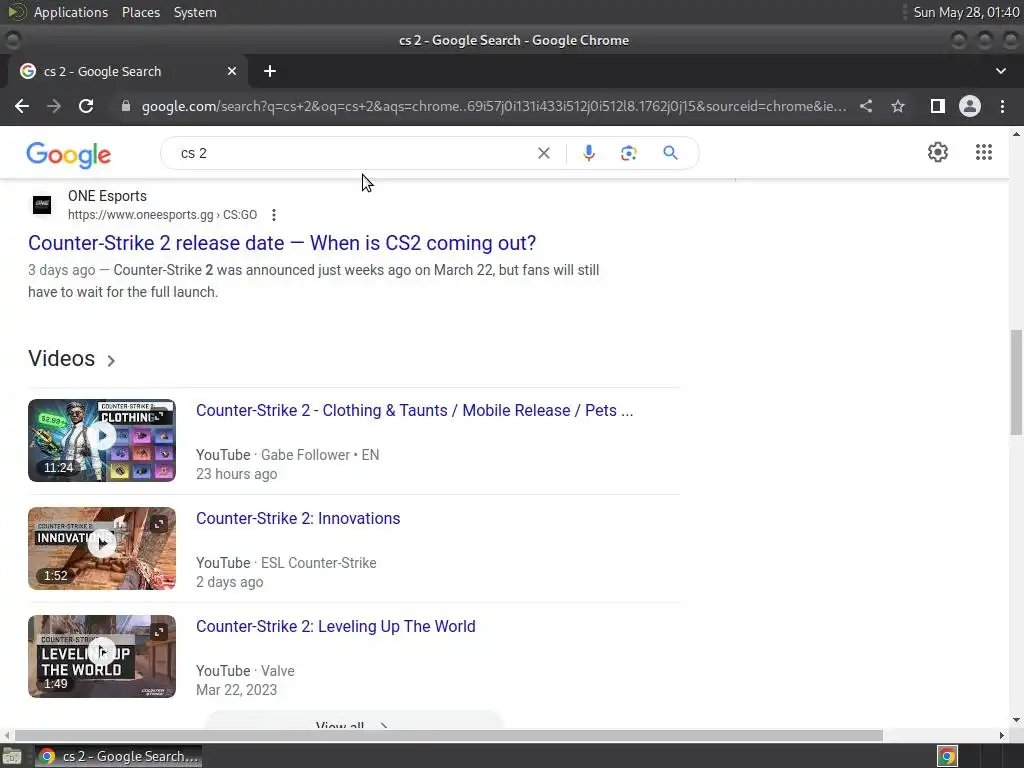The height and width of the screenshot is (768, 1024).
Task: Share this page from address bar
Action: pyautogui.click(x=866, y=106)
